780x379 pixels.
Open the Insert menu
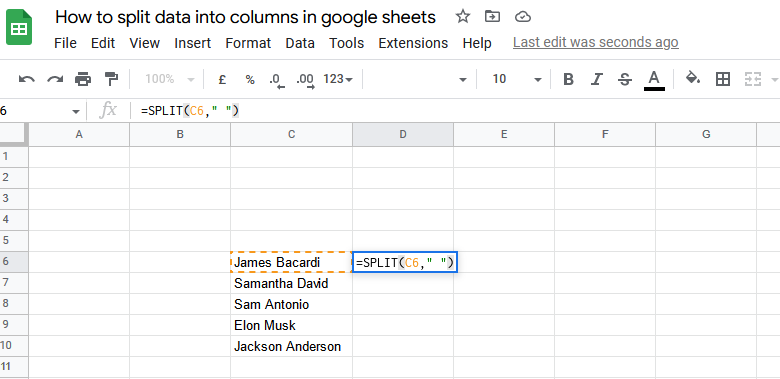pyautogui.click(x=193, y=43)
